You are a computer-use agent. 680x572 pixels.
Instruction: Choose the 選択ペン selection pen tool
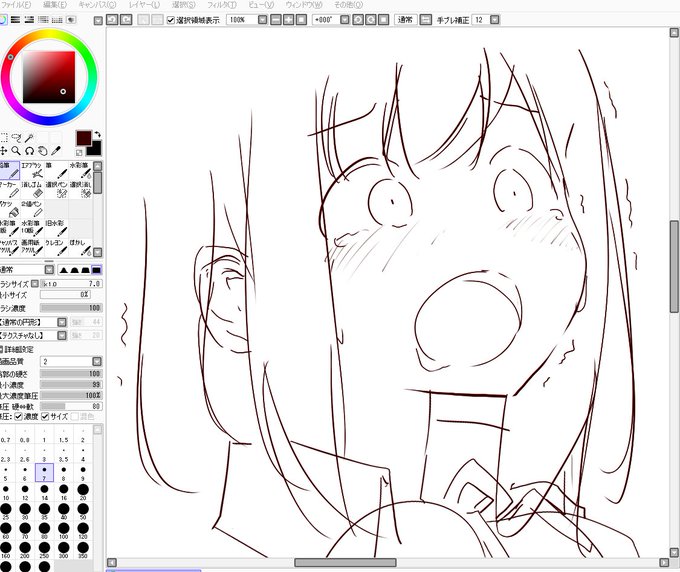pos(56,190)
